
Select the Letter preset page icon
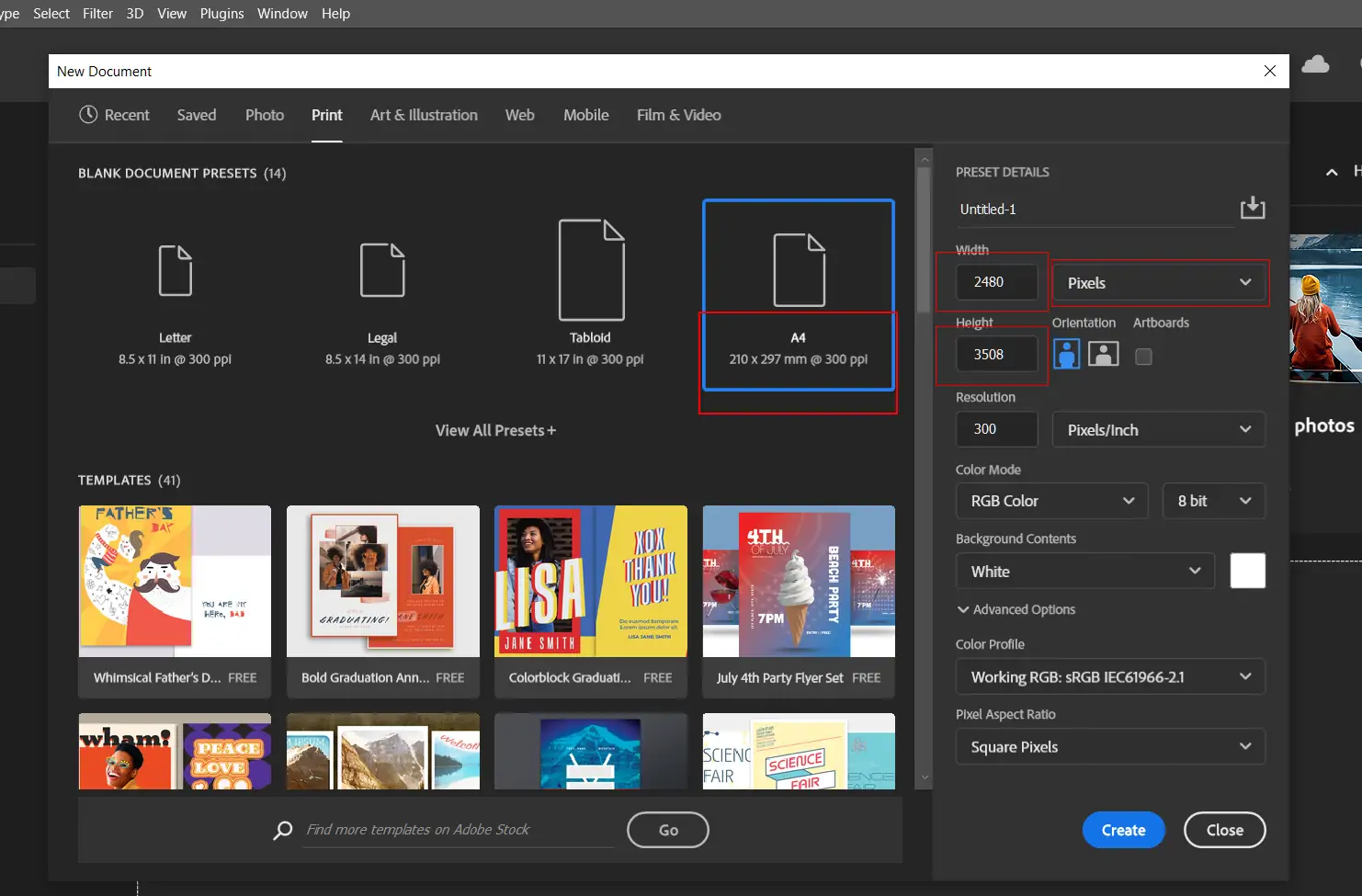pos(176,270)
